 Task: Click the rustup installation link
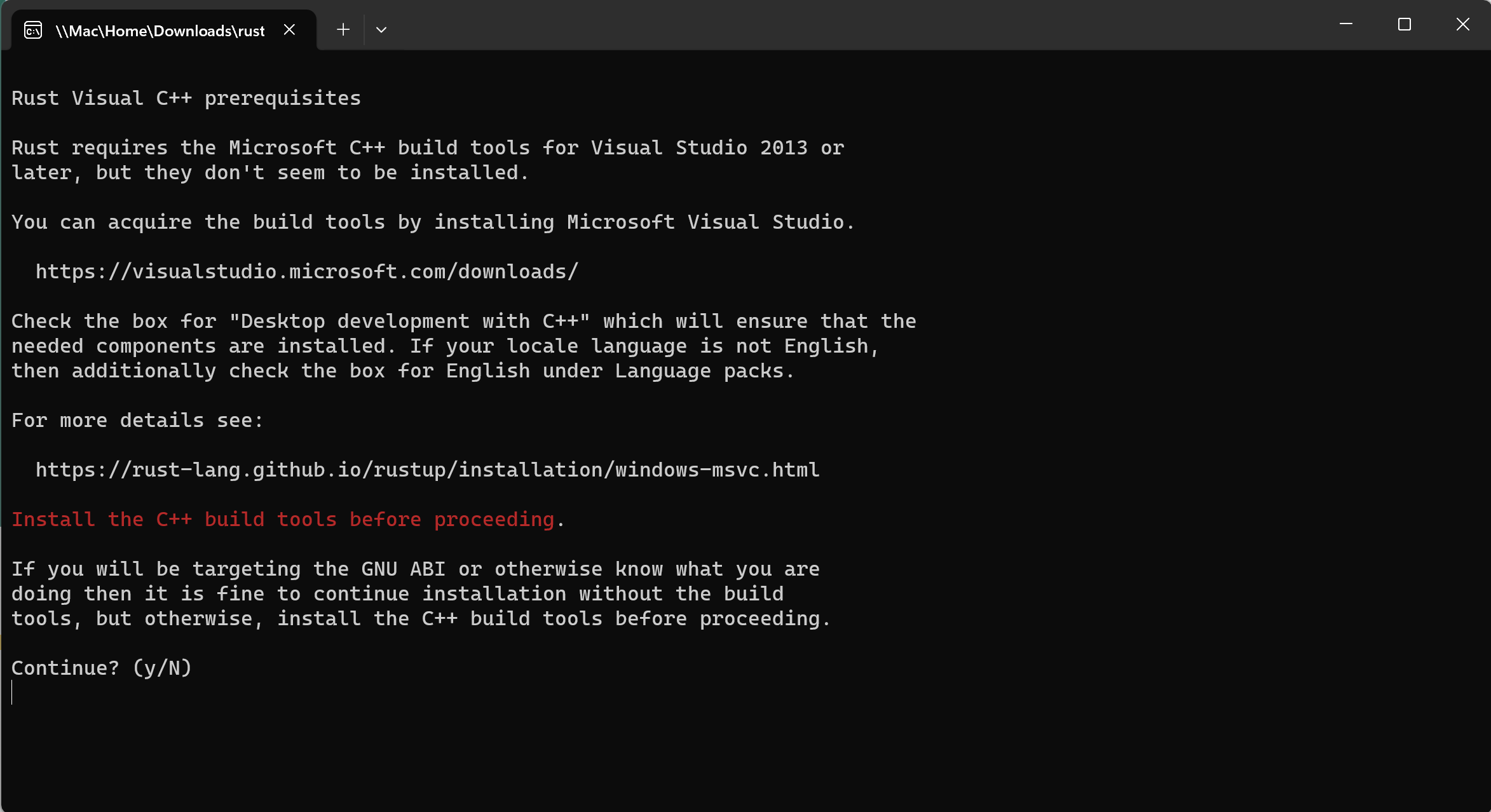[428, 469]
